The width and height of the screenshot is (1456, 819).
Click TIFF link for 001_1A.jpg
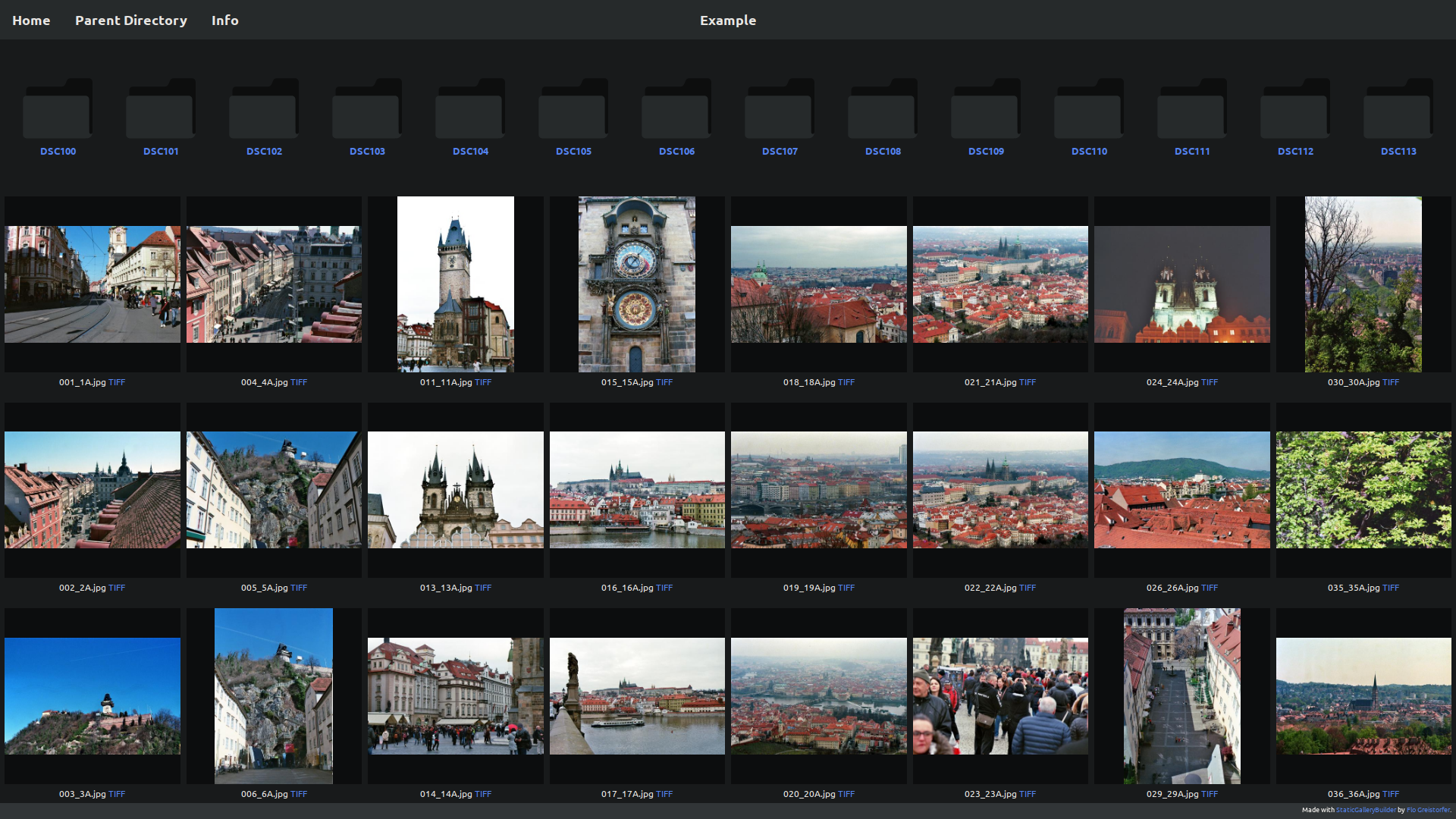[117, 382]
